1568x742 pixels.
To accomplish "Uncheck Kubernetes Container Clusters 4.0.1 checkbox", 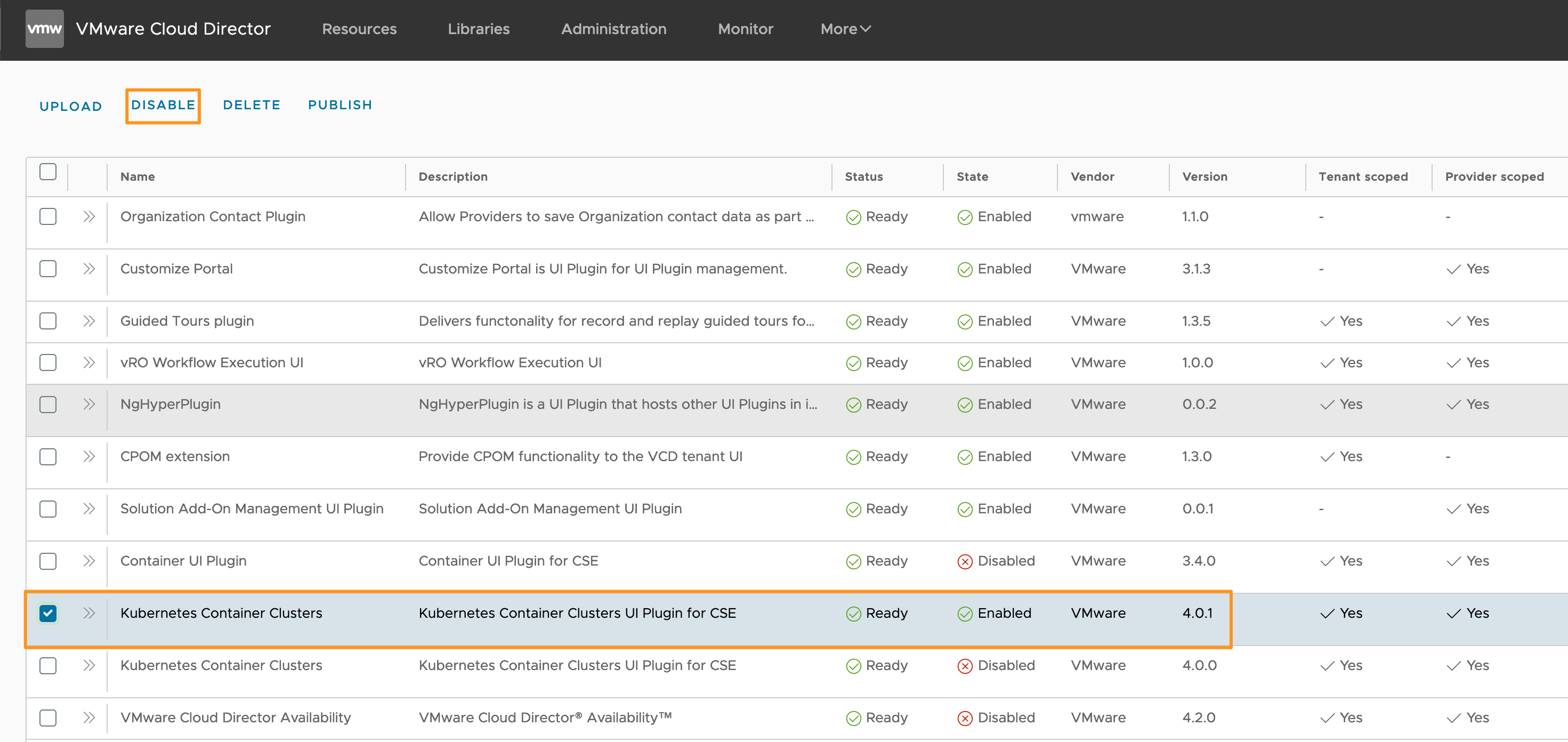I will pos(48,614).
